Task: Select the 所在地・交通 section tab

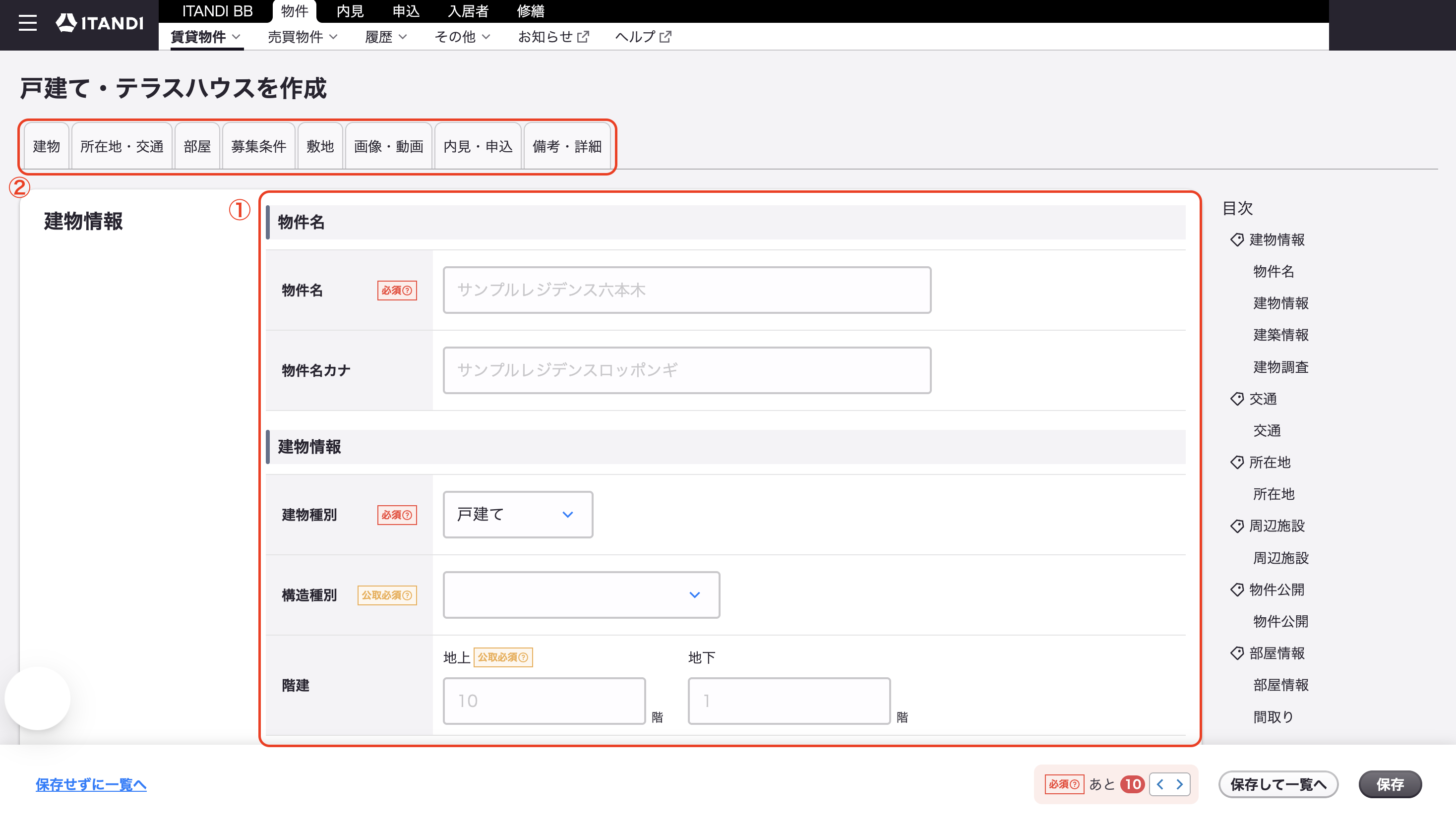Action: [121, 146]
